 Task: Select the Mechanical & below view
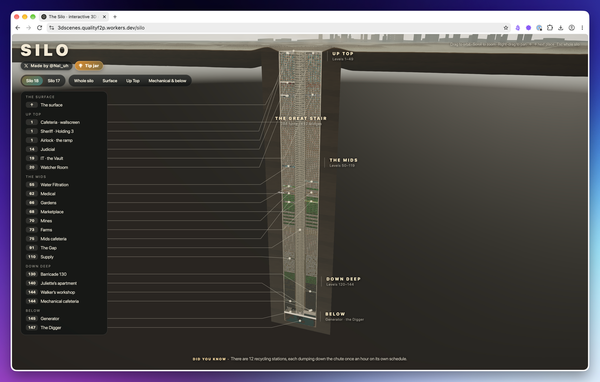[x=167, y=80]
